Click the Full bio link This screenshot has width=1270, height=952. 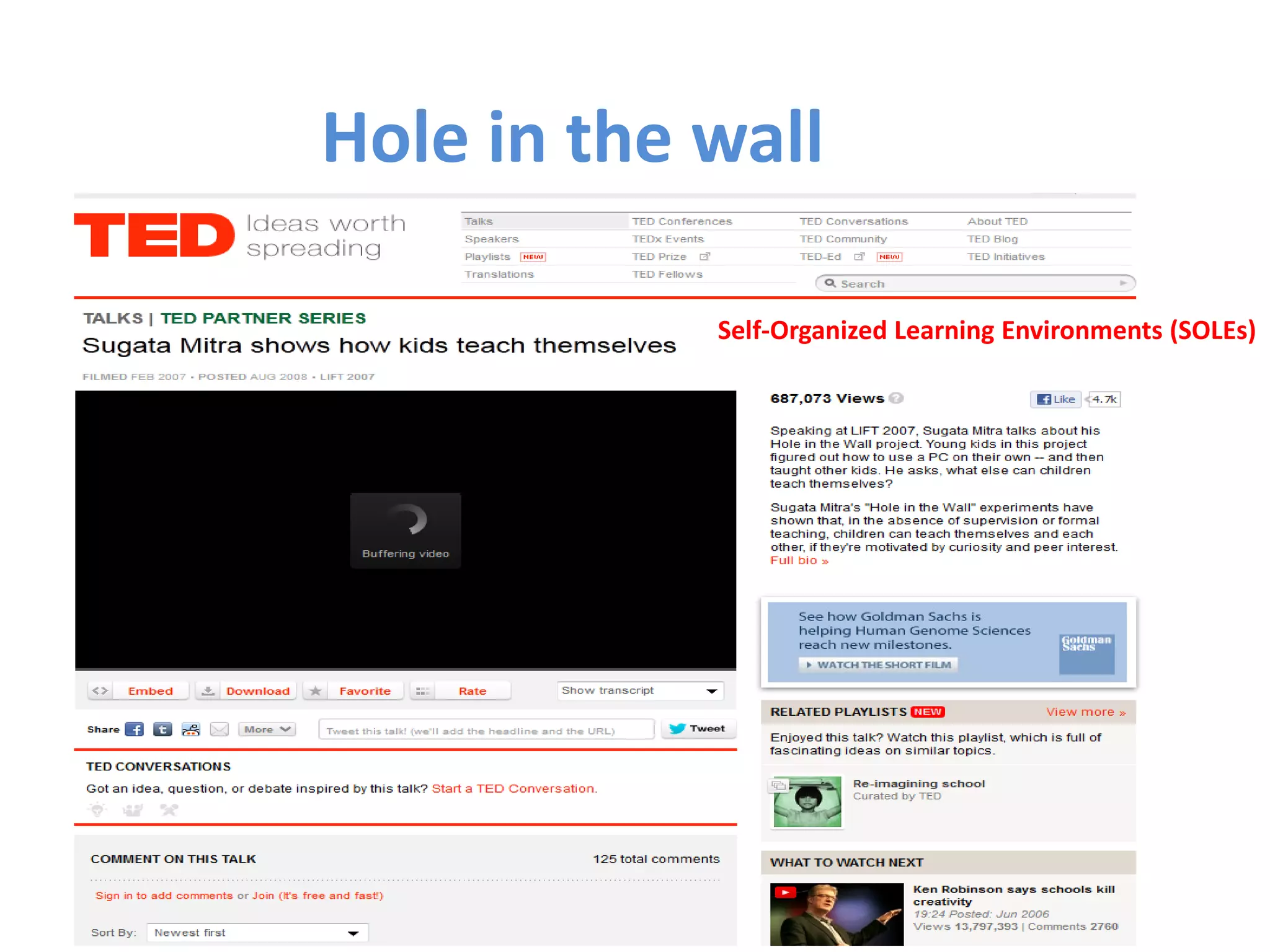799,560
